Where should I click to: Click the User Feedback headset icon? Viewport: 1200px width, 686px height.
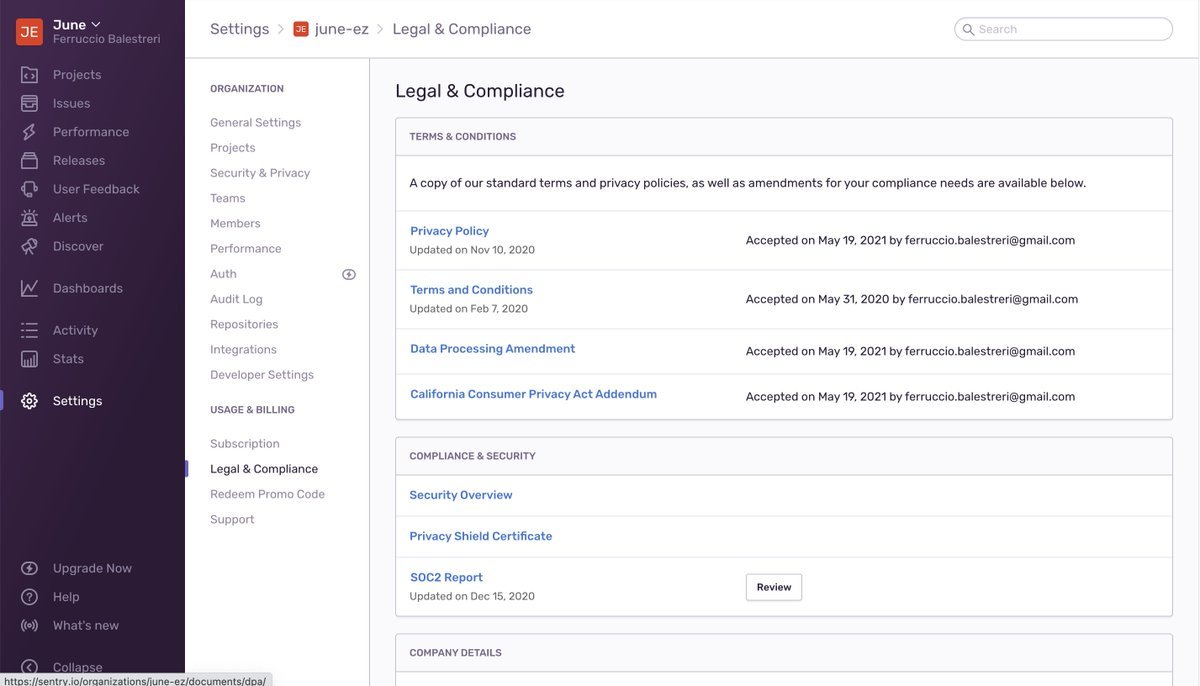click(30, 189)
